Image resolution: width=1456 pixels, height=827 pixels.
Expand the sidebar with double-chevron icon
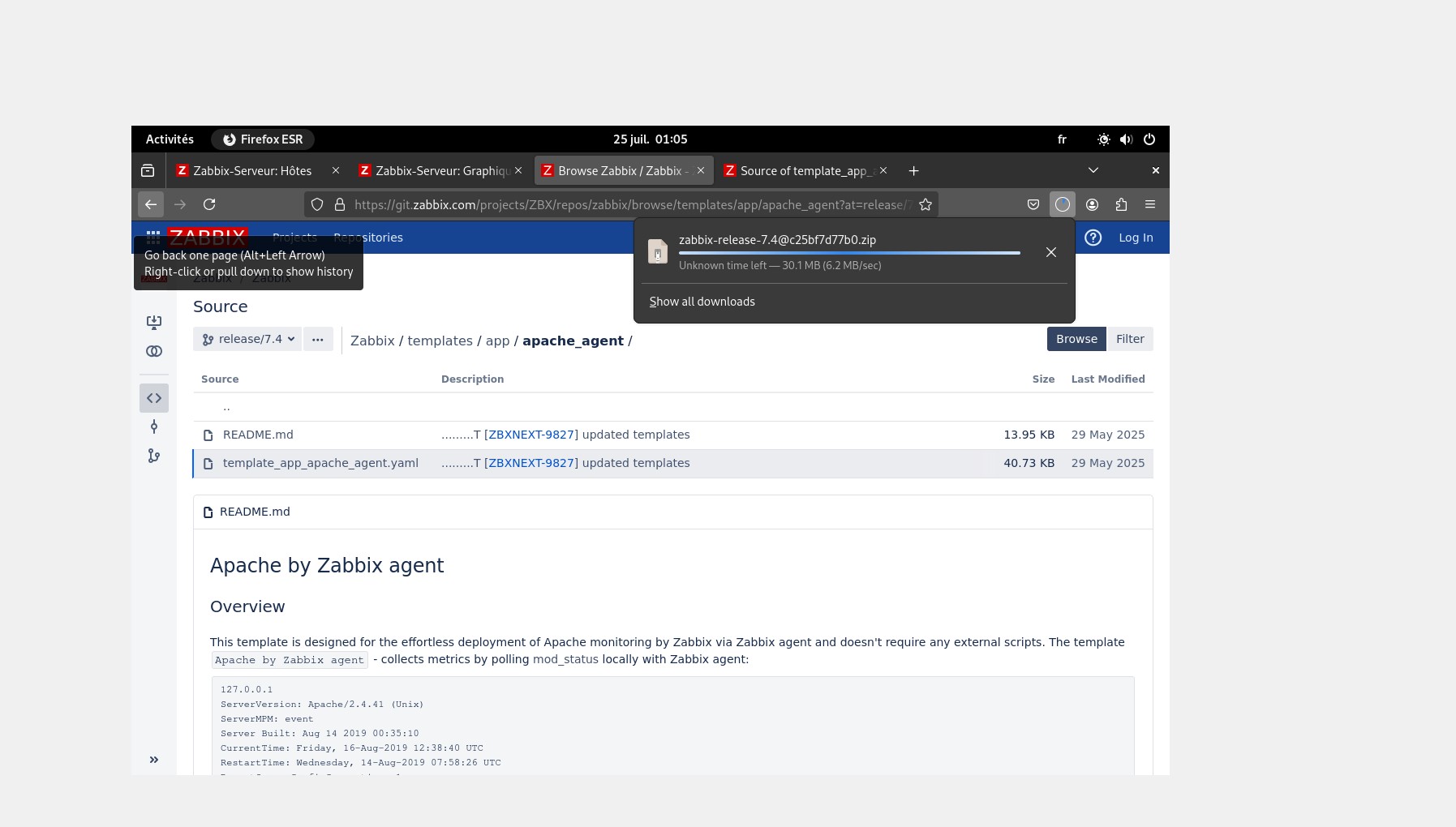click(x=153, y=760)
